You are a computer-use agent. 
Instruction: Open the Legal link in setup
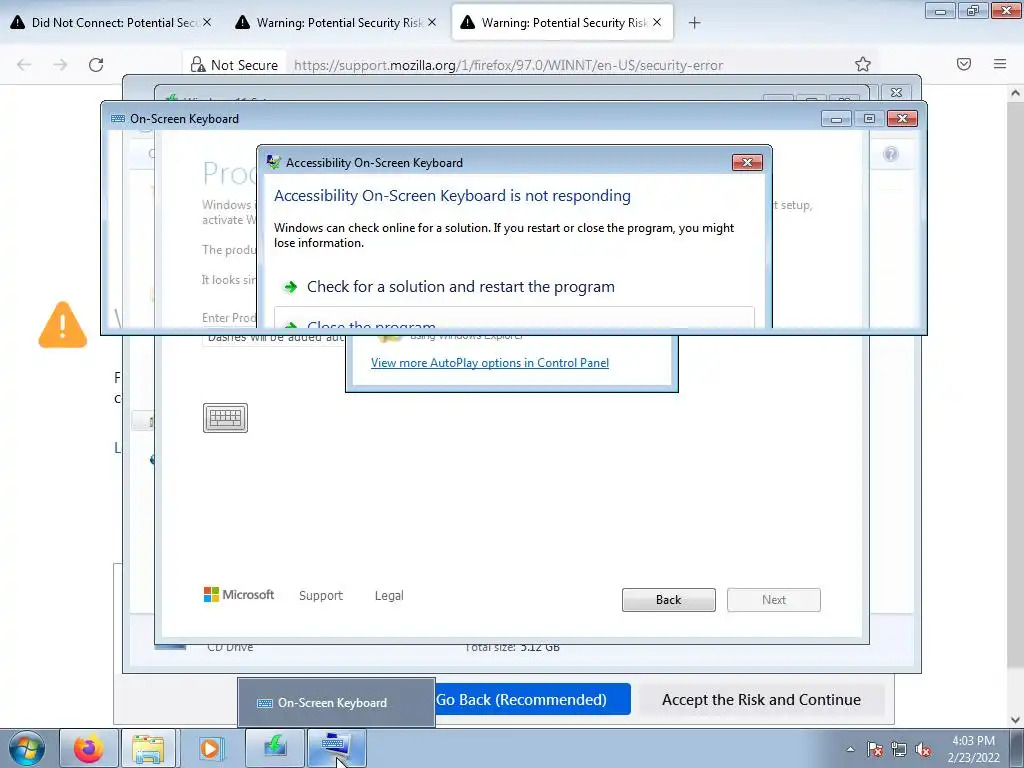click(x=389, y=596)
